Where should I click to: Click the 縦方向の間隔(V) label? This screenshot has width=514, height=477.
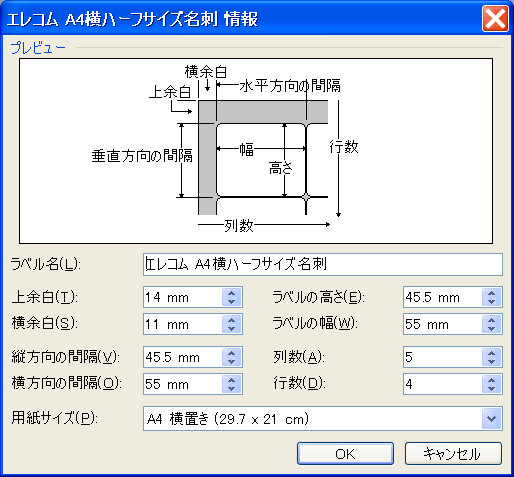pyautogui.click(x=65, y=357)
